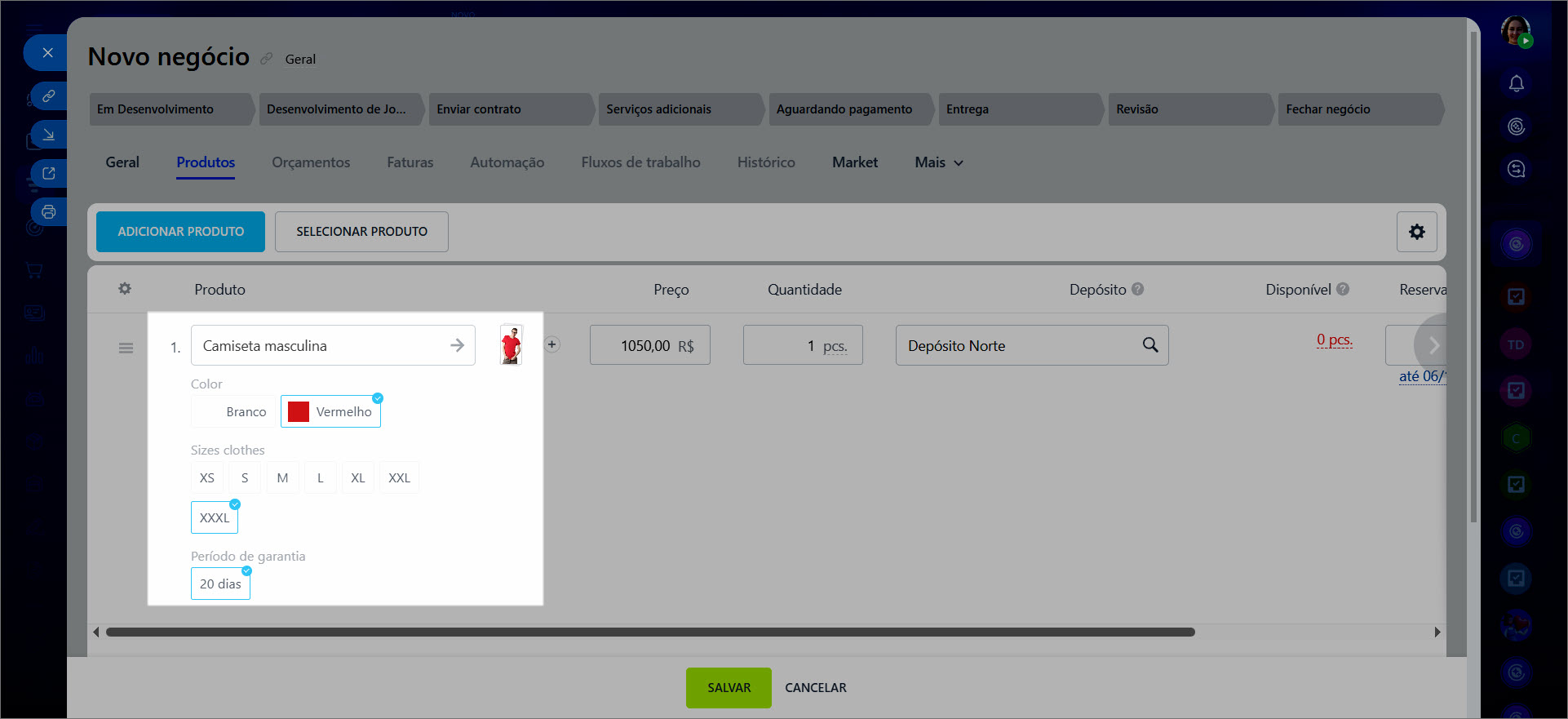Open the column settings gear in the header

point(125,289)
